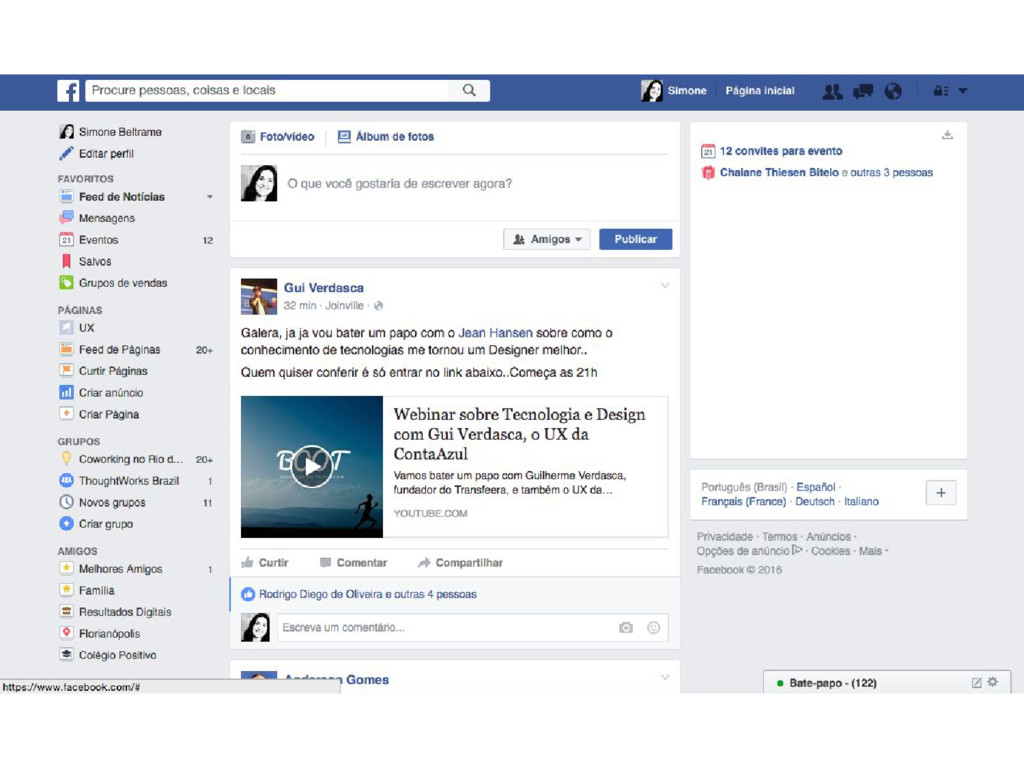Click Criar anúncio chart icon
Screen dimensions: 1024x768
tap(66, 392)
